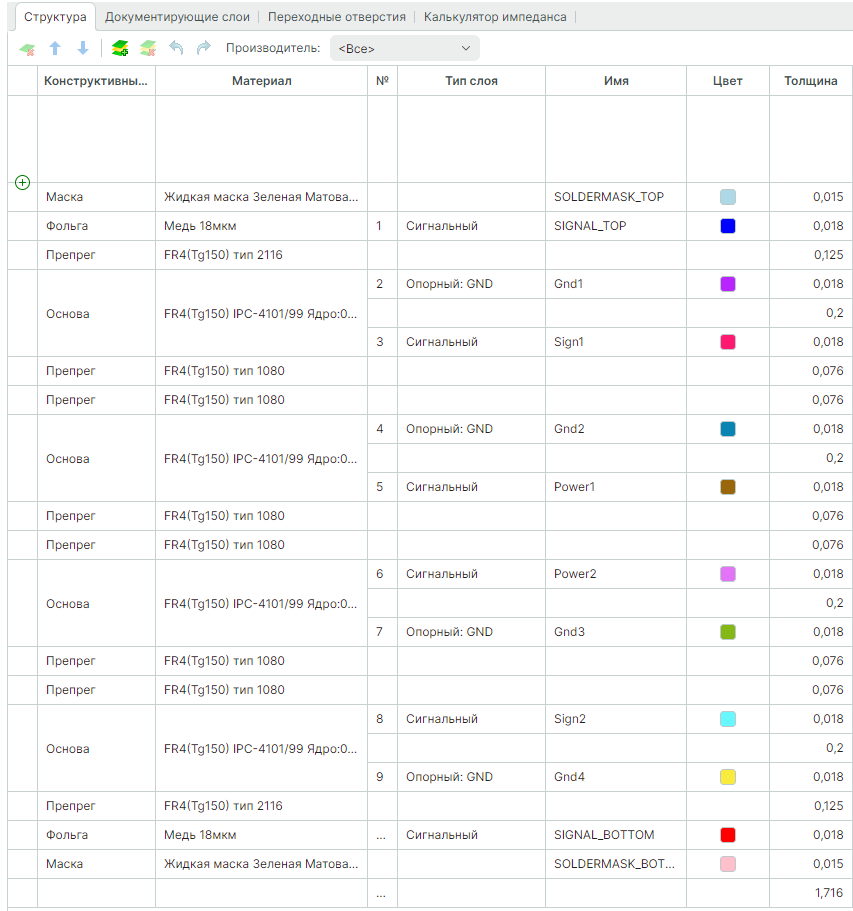Change green color swatch of Gnd3
Screen dimensions: 853x911
(x=727, y=632)
